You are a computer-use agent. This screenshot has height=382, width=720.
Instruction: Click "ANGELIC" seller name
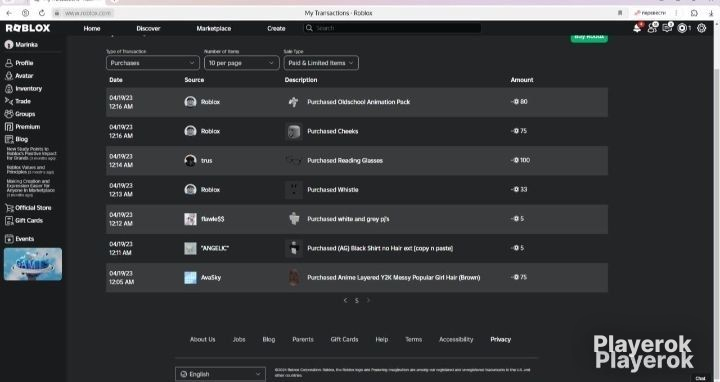215,248
